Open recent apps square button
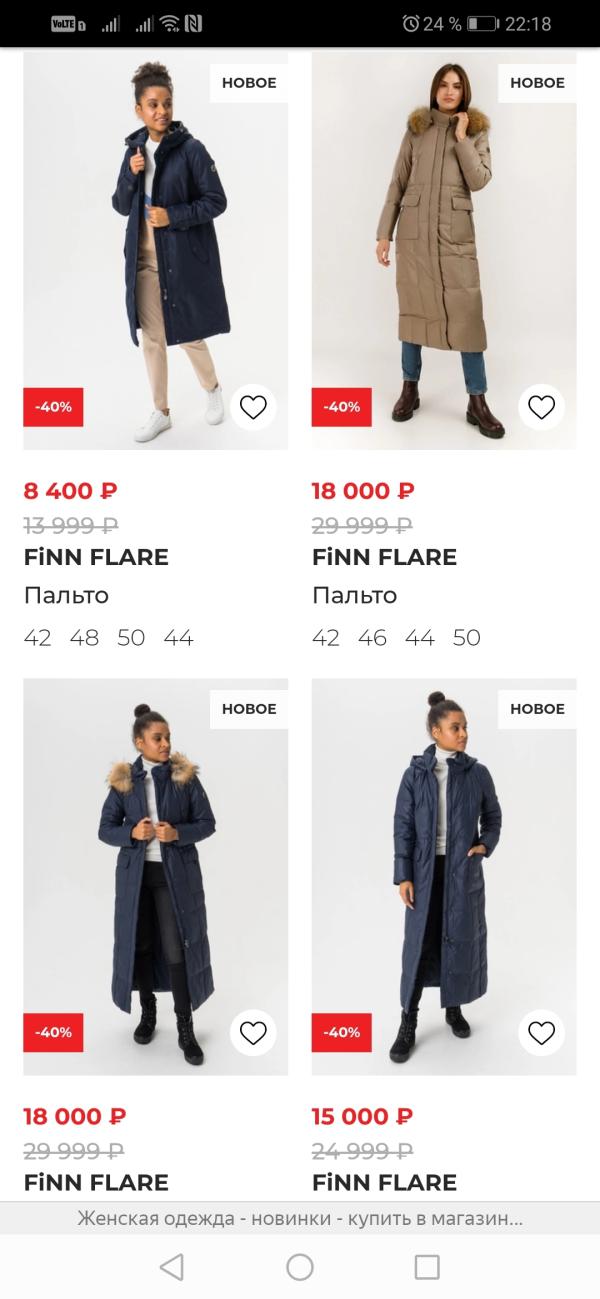 pos(427,1267)
